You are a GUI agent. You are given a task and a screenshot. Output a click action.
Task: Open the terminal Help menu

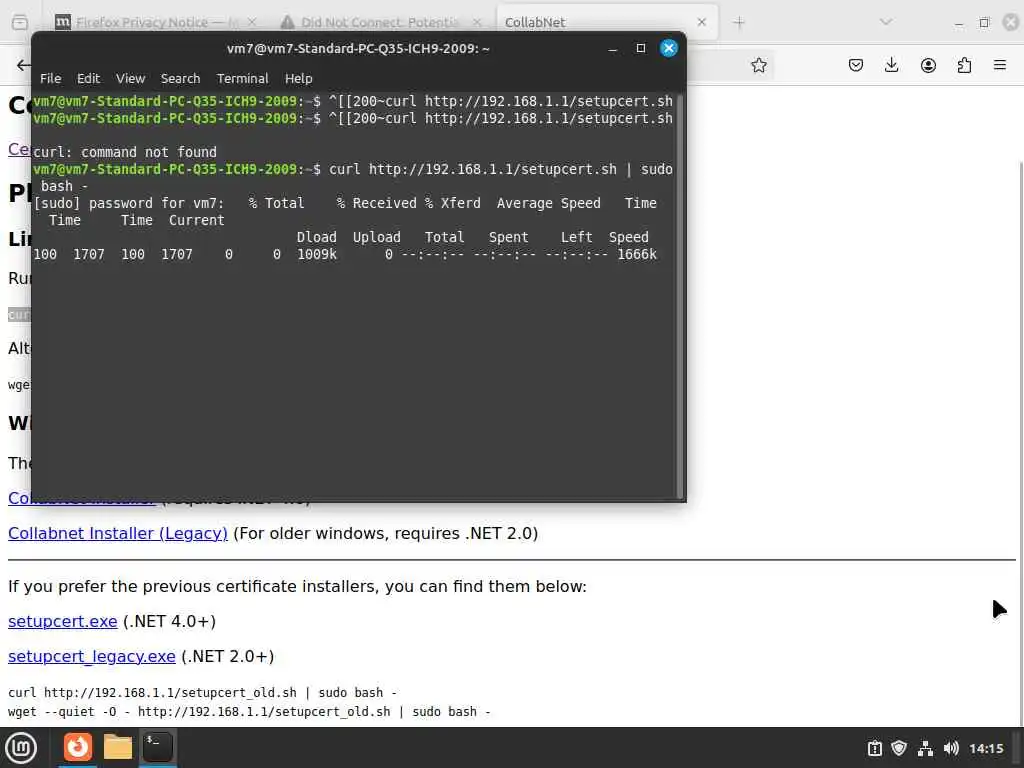pos(298,78)
